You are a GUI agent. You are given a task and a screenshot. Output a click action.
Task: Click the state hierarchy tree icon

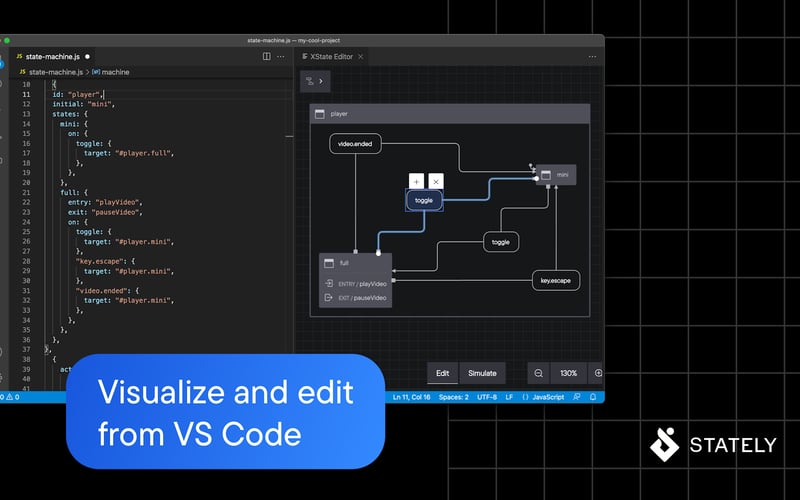click(x=309, y=81)
